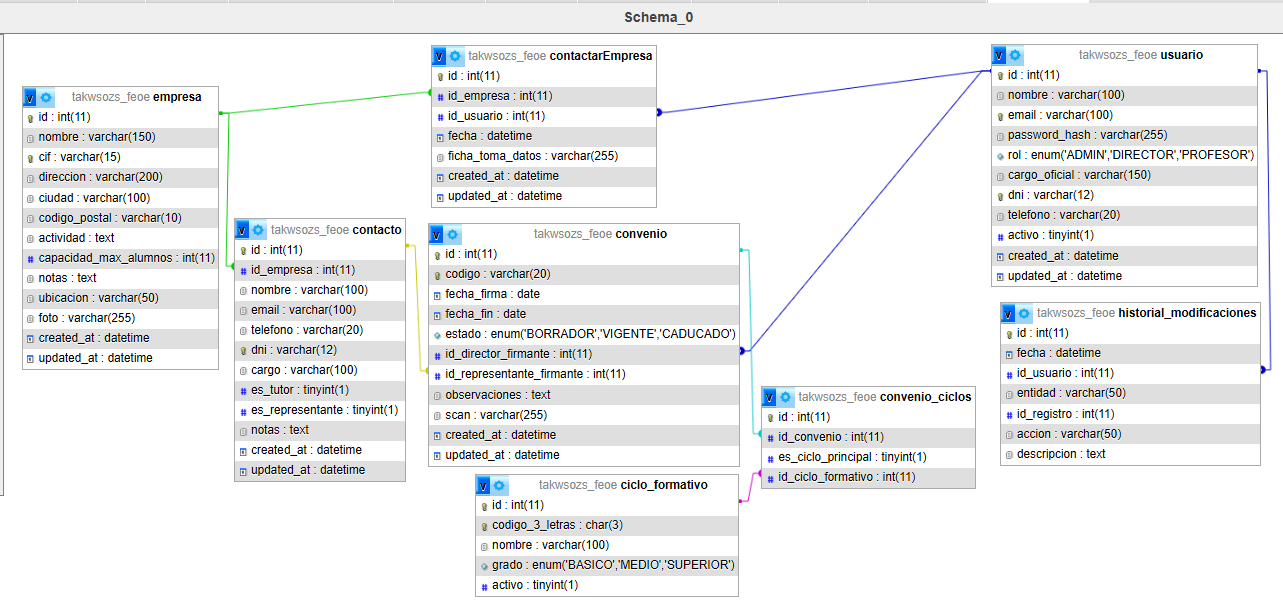Click the gear icon on the ciclo_formativo table
This screenshot has width=1283, height=607.
click(499, 485)
